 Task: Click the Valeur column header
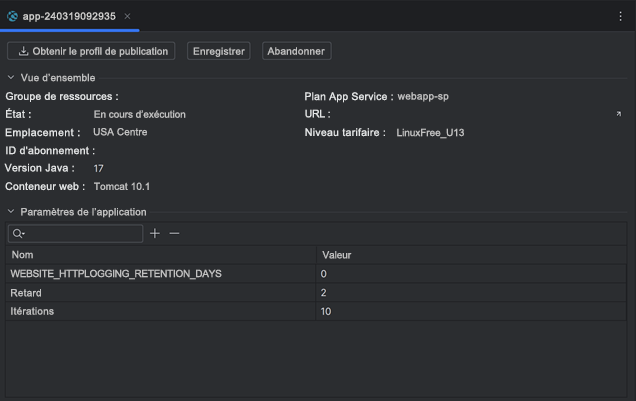pos(471,255)
